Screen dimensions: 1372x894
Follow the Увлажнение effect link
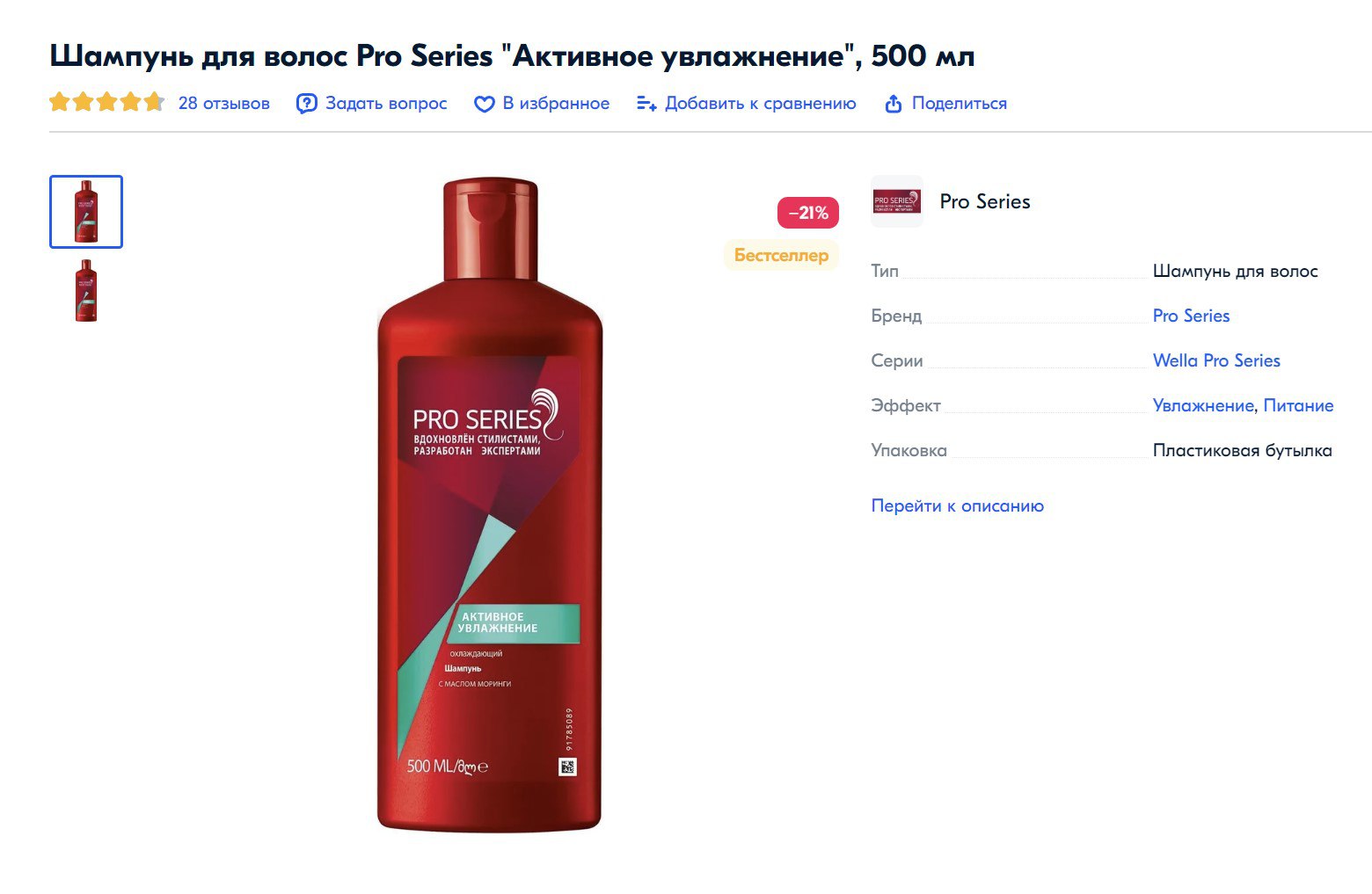click(1203, 405)
